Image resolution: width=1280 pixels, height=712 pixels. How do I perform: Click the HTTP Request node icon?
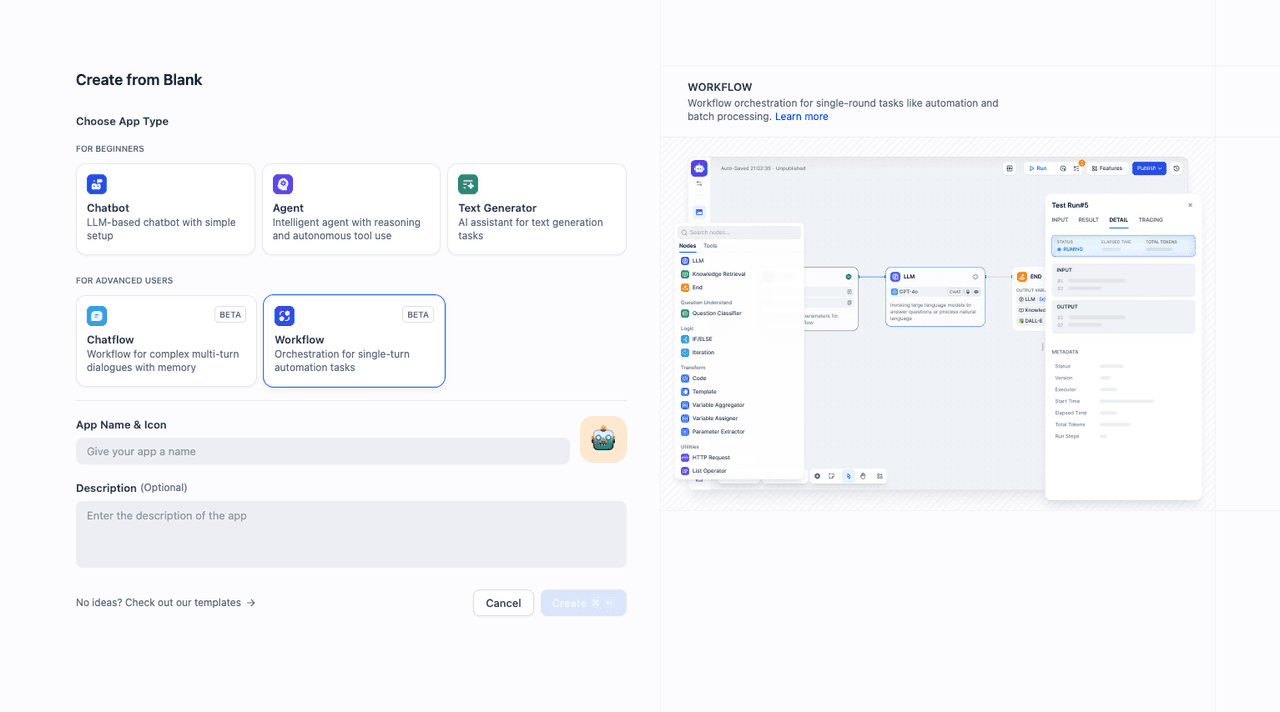click(x=685, y=458)
